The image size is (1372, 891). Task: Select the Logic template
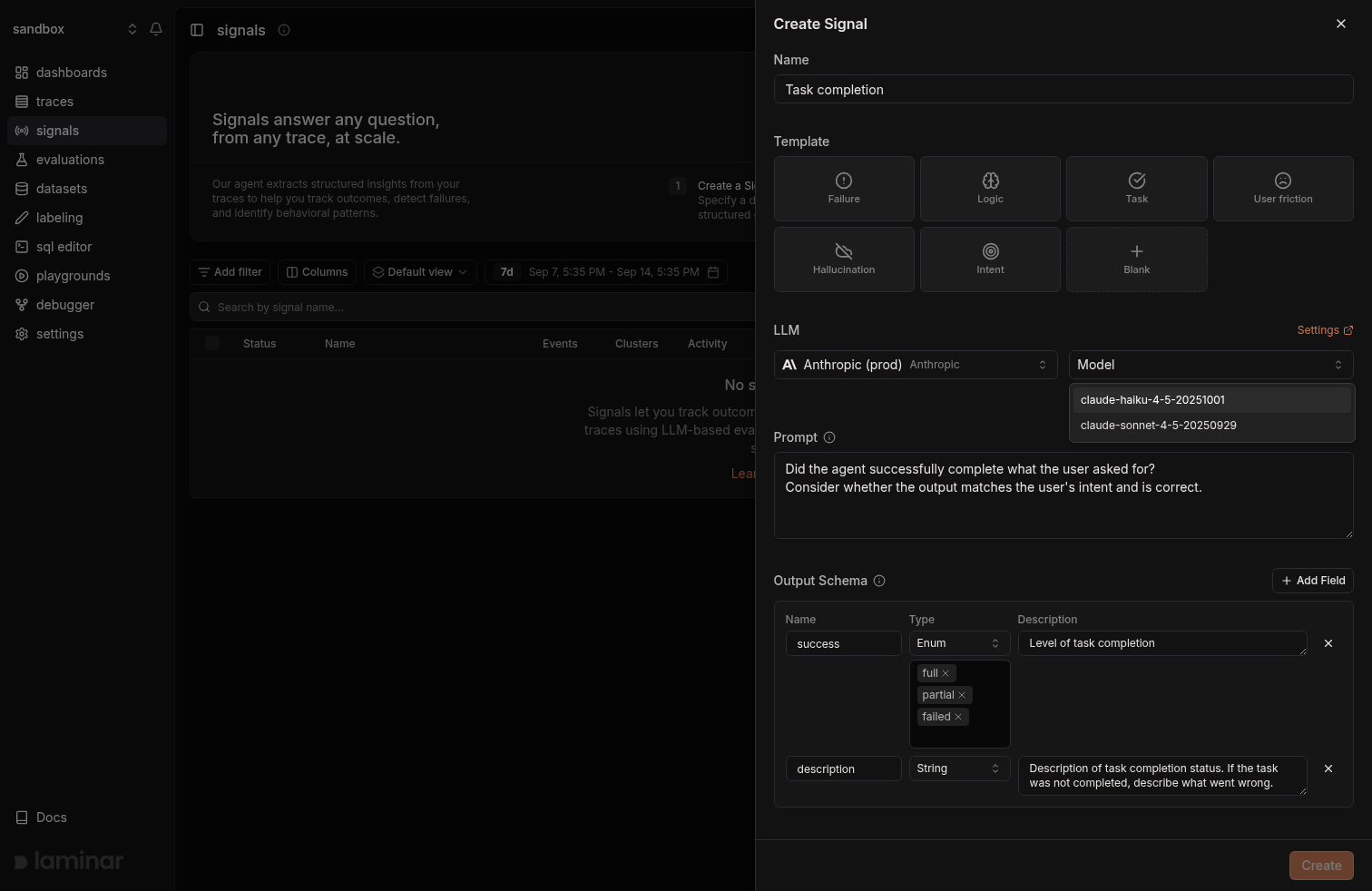pyautogui.click(x=990, y=189)
